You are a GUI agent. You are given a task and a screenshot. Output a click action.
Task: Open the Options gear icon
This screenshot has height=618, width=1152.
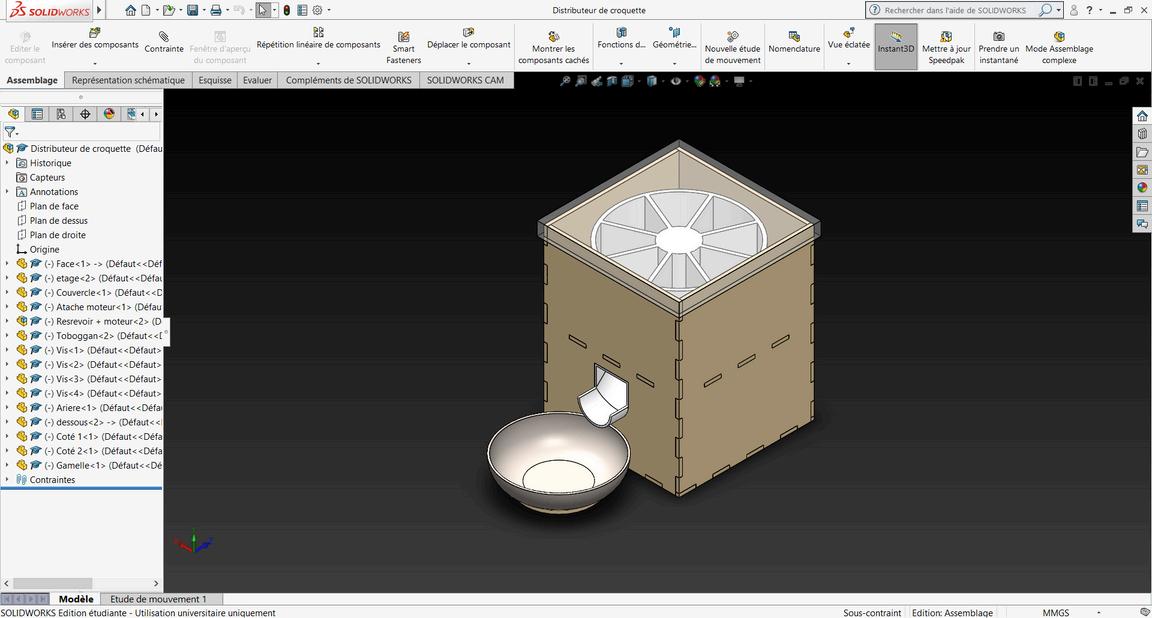tap(317, 10)
